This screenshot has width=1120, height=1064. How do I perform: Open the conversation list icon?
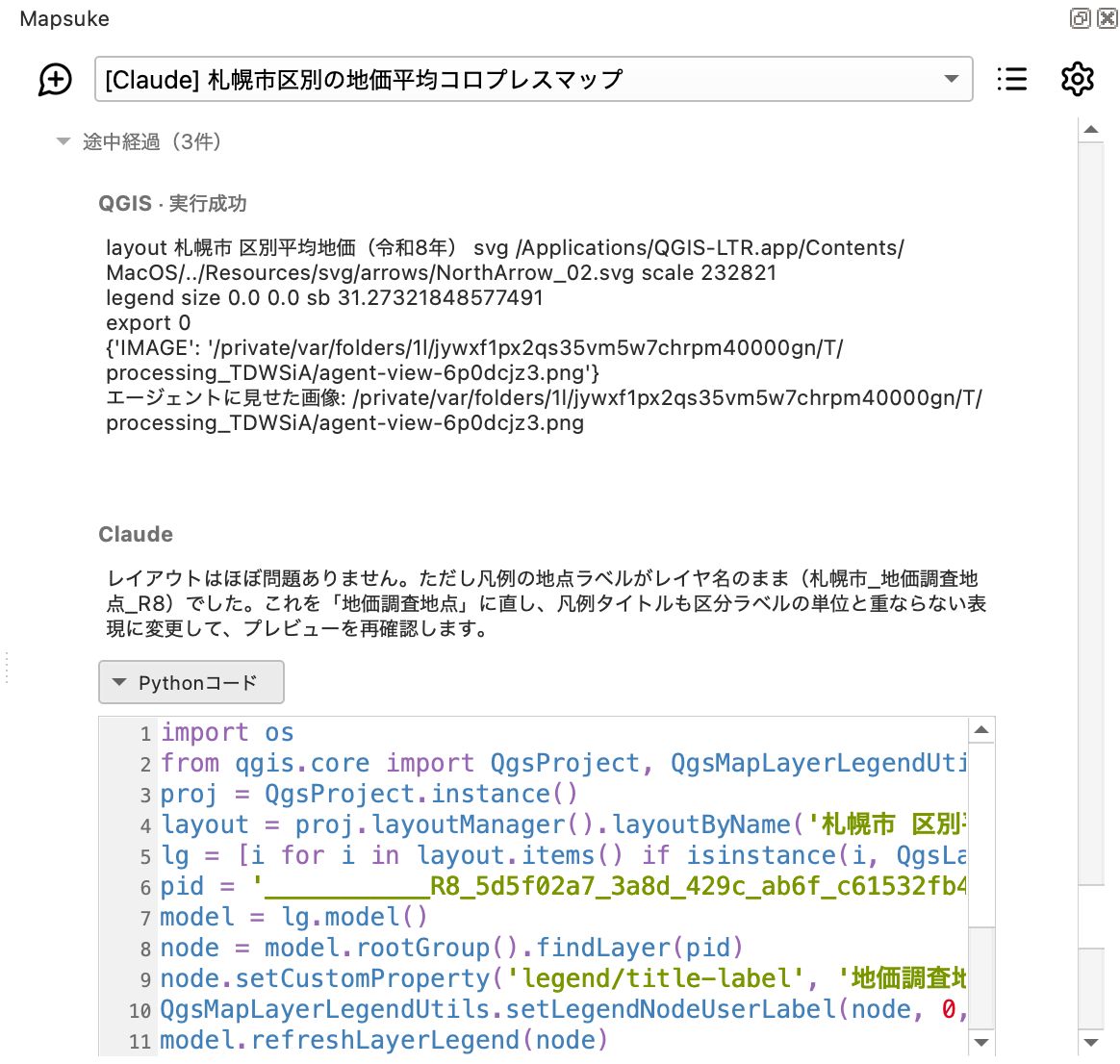[1012, 79]
